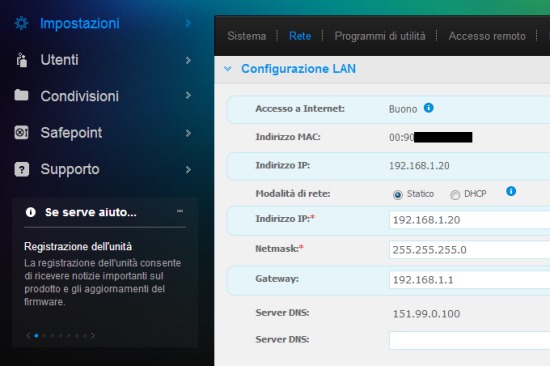Viewport: 550px width, 366px height.
Task: Expand the Safepoint menu arrow
Action: coord(188,133)
